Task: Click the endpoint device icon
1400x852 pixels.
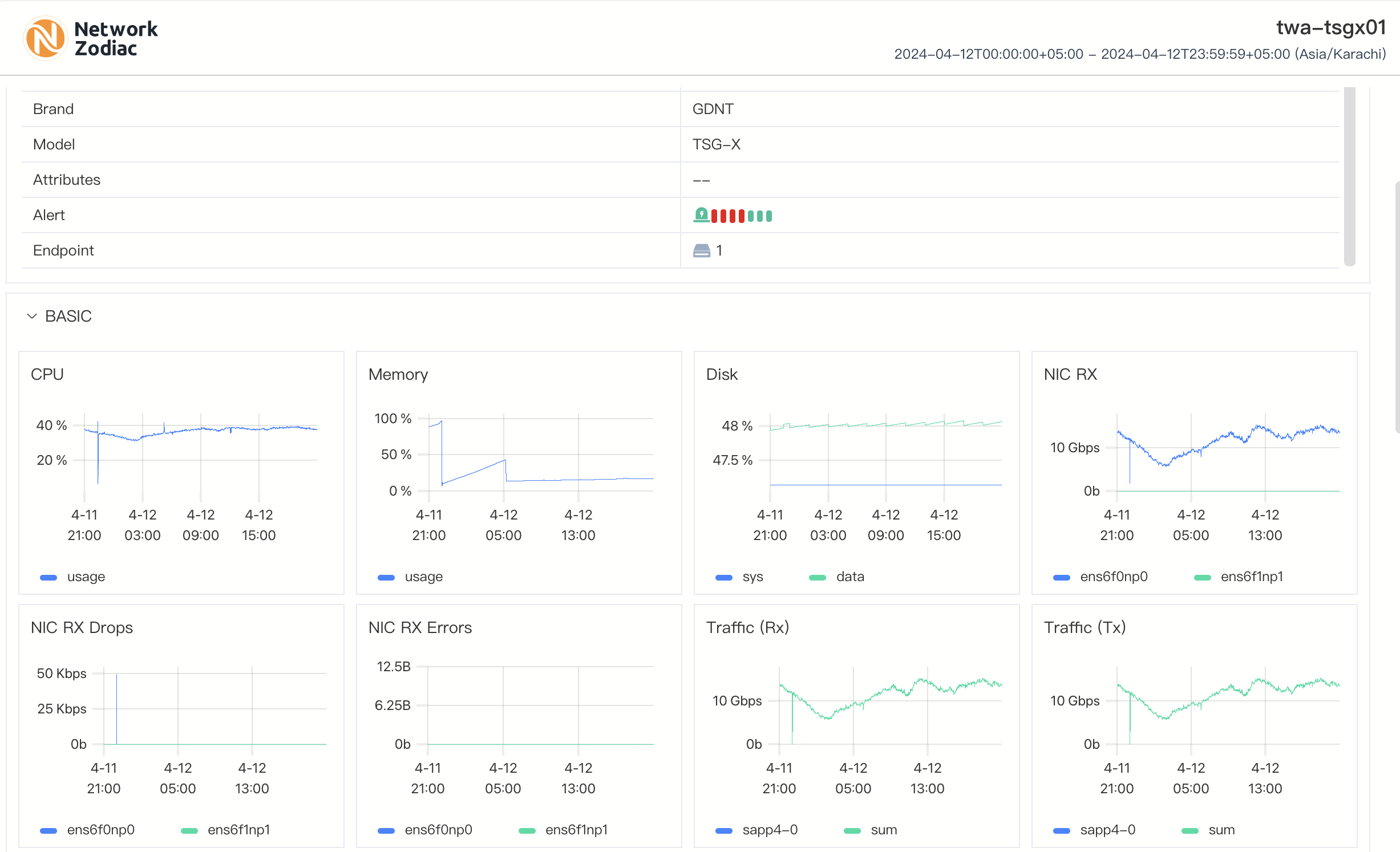Action: 701,251
